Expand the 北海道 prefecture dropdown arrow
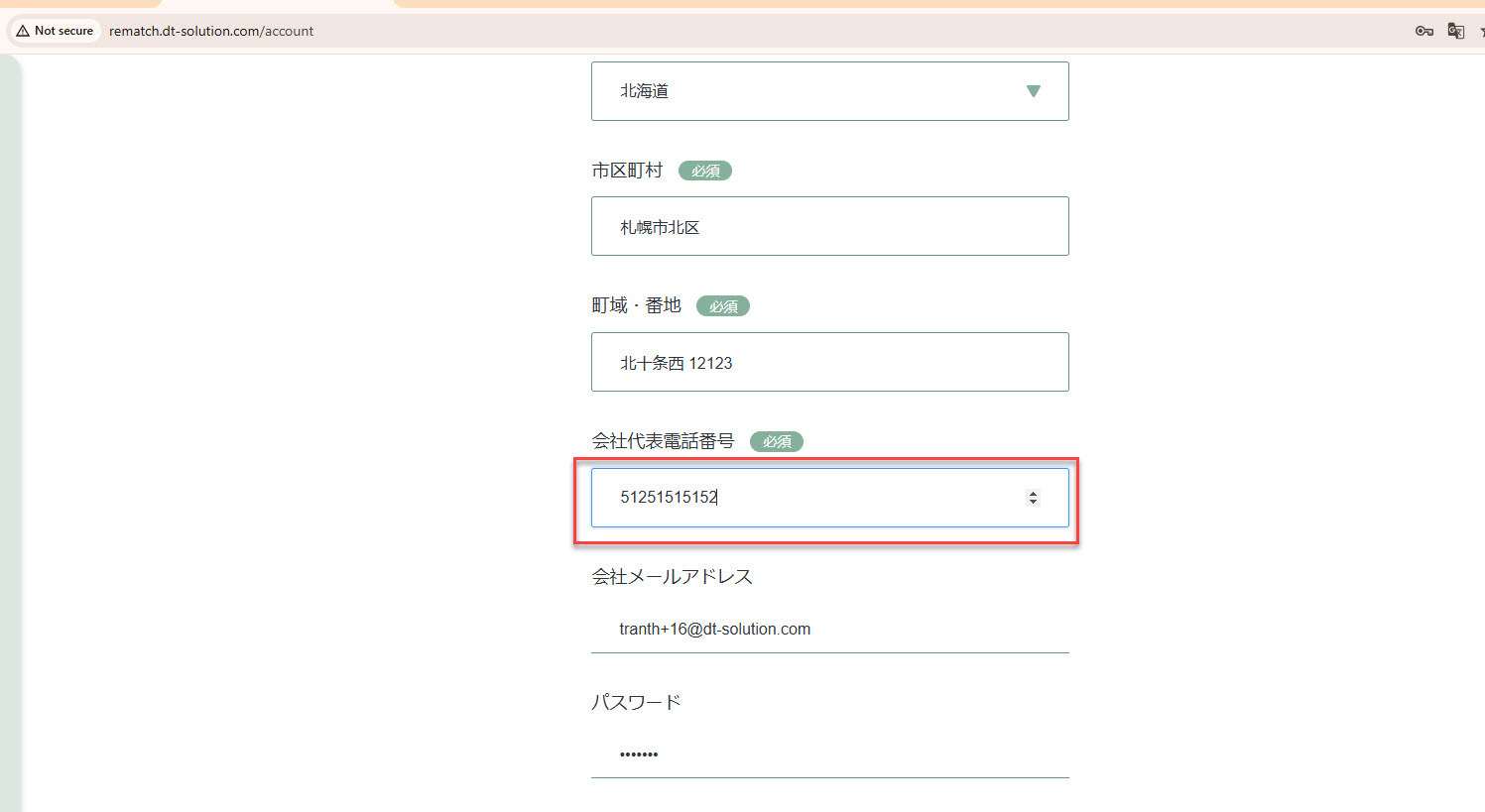This screenshot has height=812, width=1485. pos(1033,91)
